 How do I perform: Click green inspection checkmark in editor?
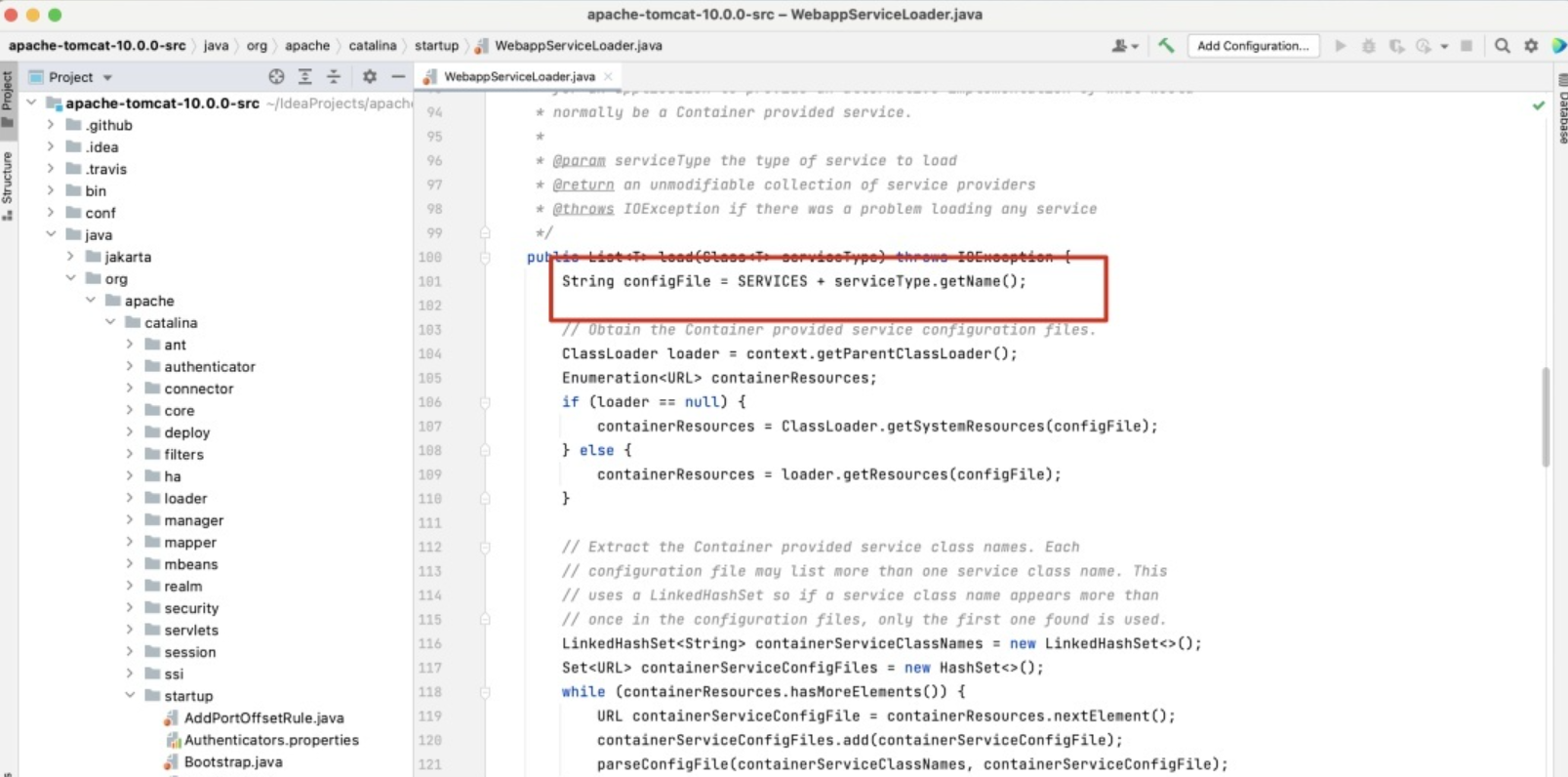click(1539, 105)
